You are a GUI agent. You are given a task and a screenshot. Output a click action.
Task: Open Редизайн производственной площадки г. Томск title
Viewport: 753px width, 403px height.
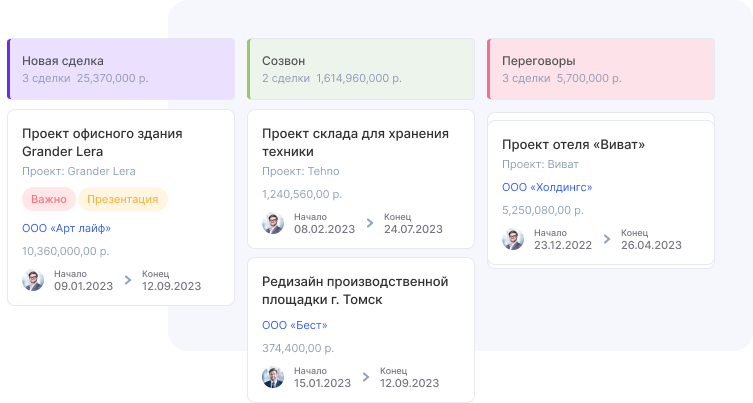(355, 290)
